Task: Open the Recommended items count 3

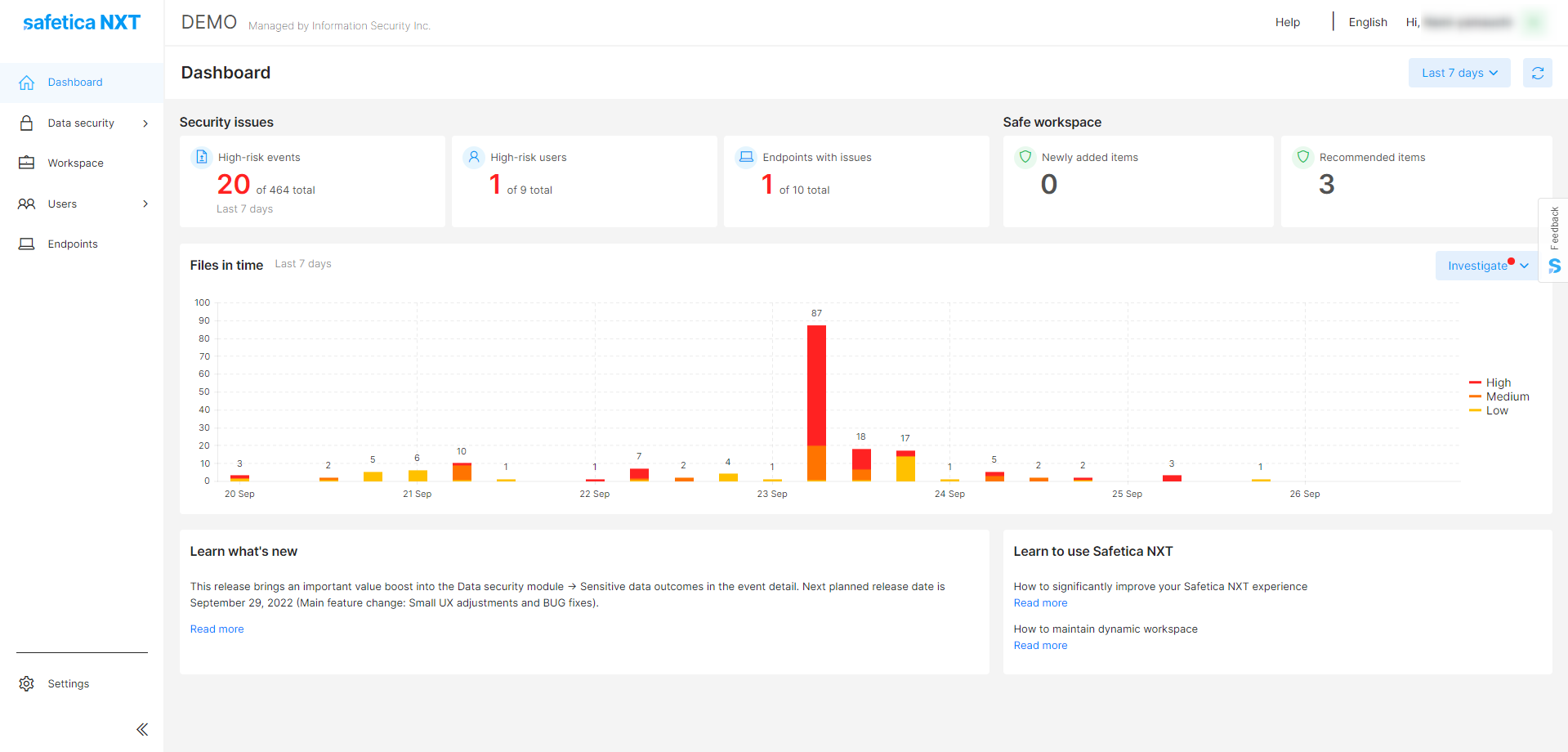Action: tap(1327, 185)
